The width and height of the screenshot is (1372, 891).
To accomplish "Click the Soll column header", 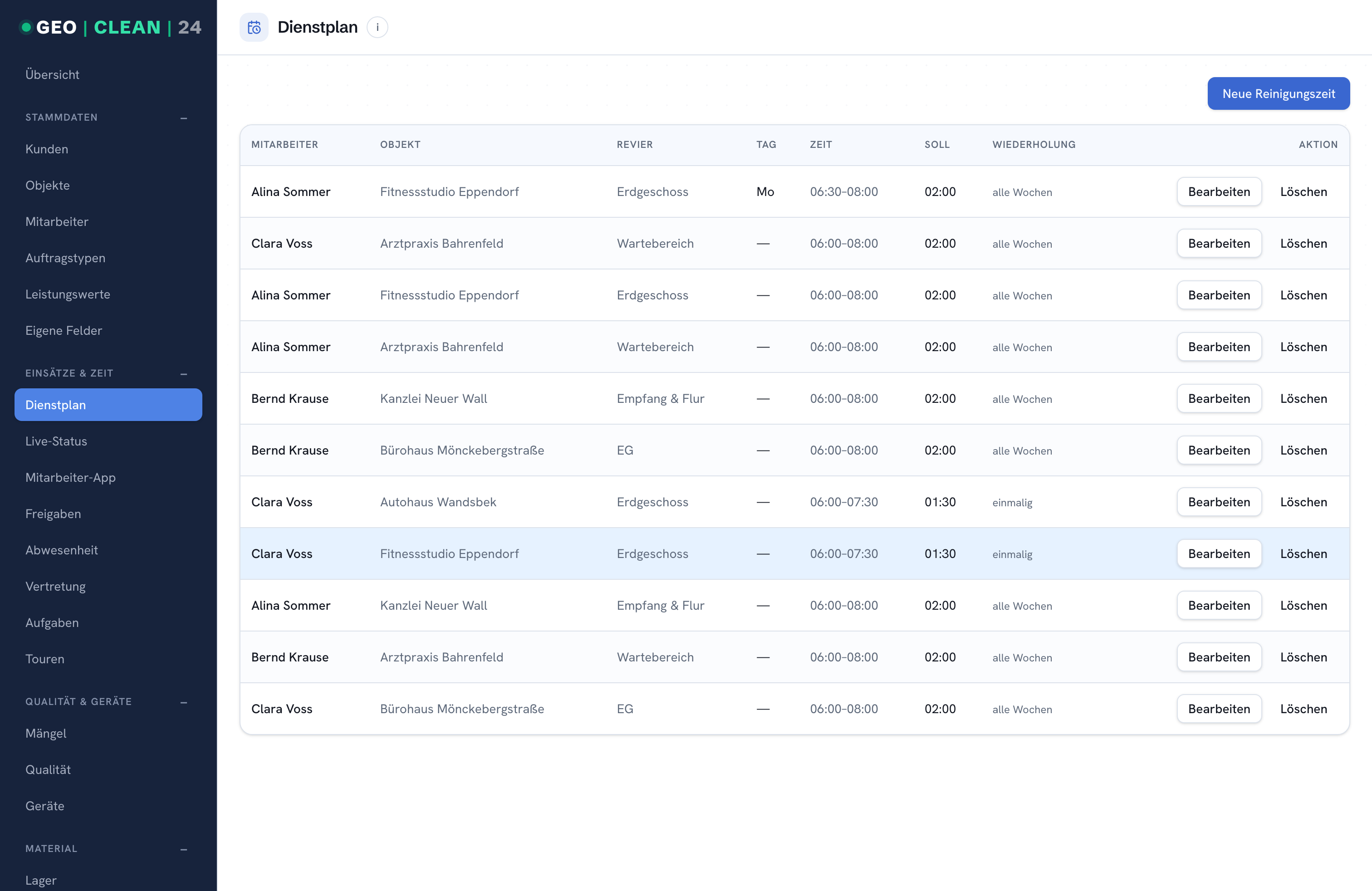I will pos(937,145).
